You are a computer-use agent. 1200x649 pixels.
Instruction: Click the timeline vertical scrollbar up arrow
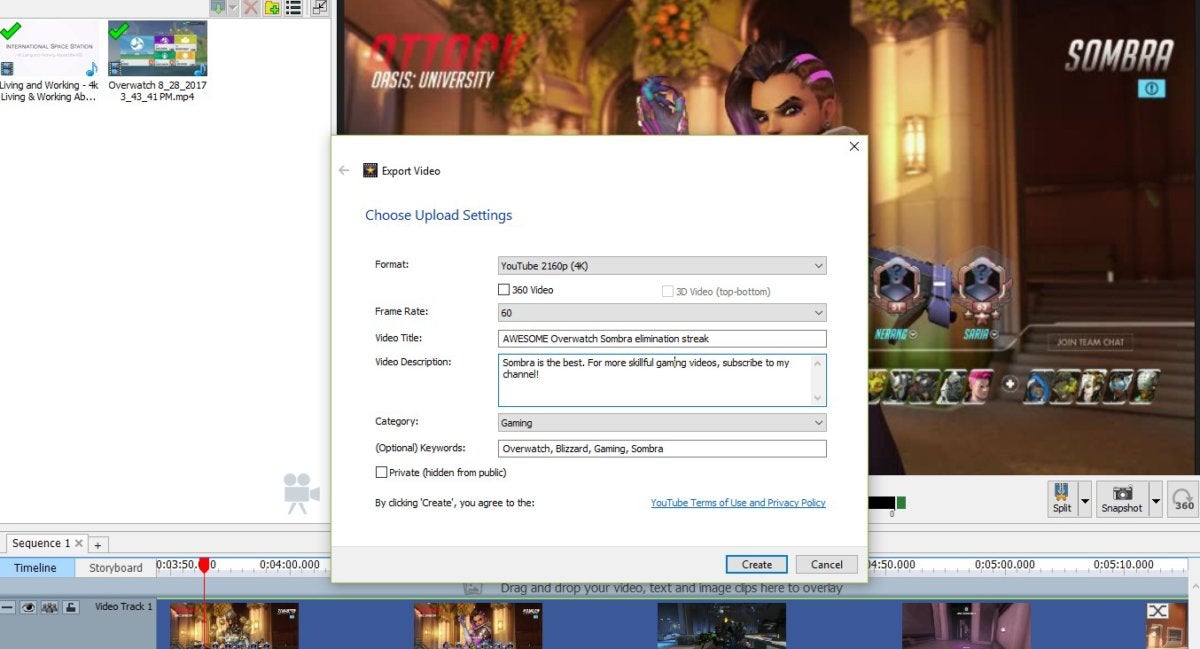pos(1193,586)
